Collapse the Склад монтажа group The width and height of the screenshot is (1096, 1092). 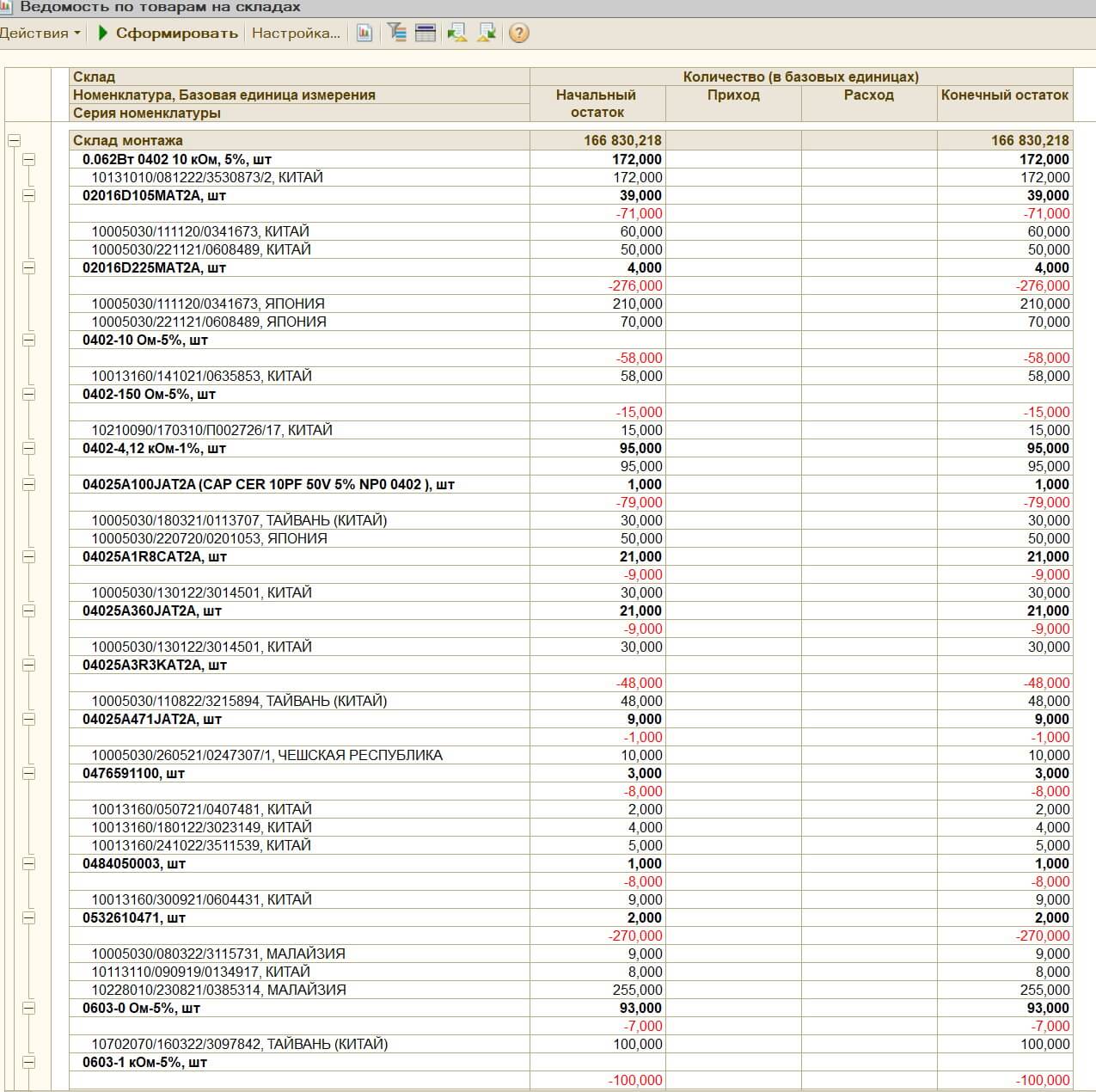[x=14, y=140]
